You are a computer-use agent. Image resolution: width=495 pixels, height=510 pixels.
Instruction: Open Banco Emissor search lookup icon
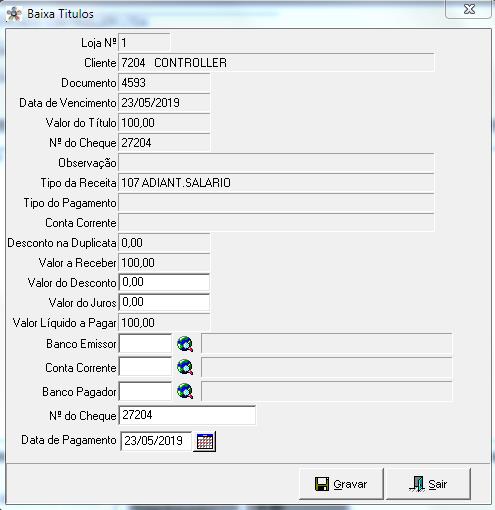pyautogui.click(x=185, y=344)
